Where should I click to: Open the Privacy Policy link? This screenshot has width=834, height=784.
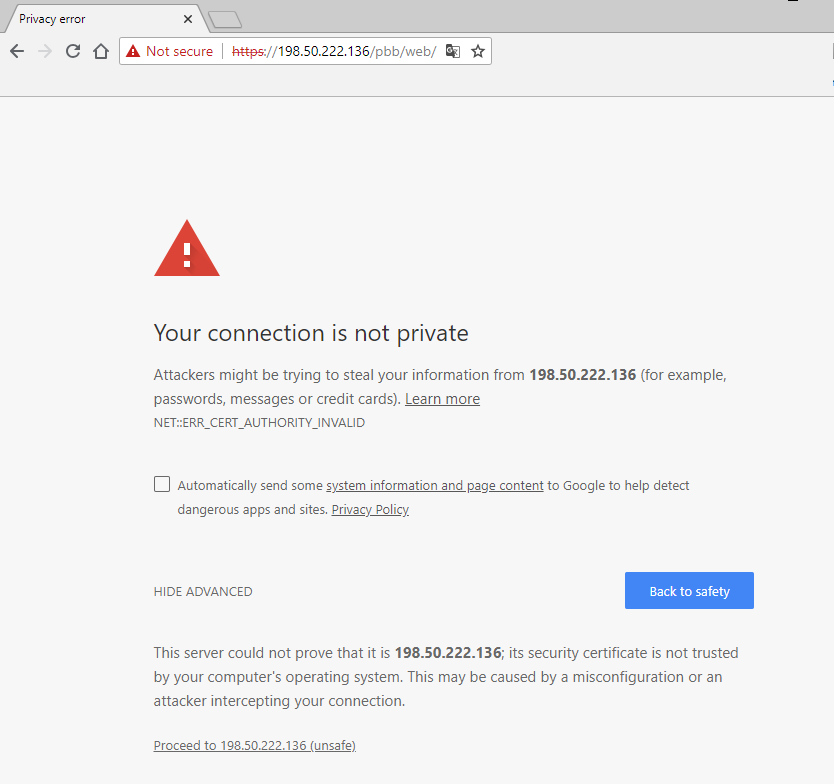[x=370, y=510]
